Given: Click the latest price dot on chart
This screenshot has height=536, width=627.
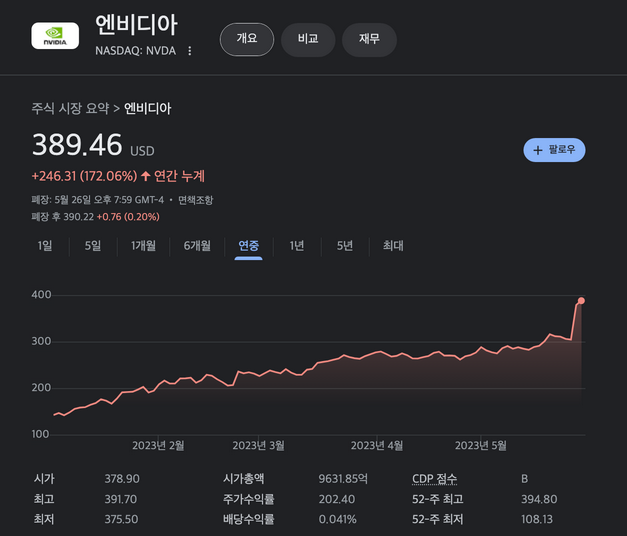Looking at the screenshot, I should 581,301.
